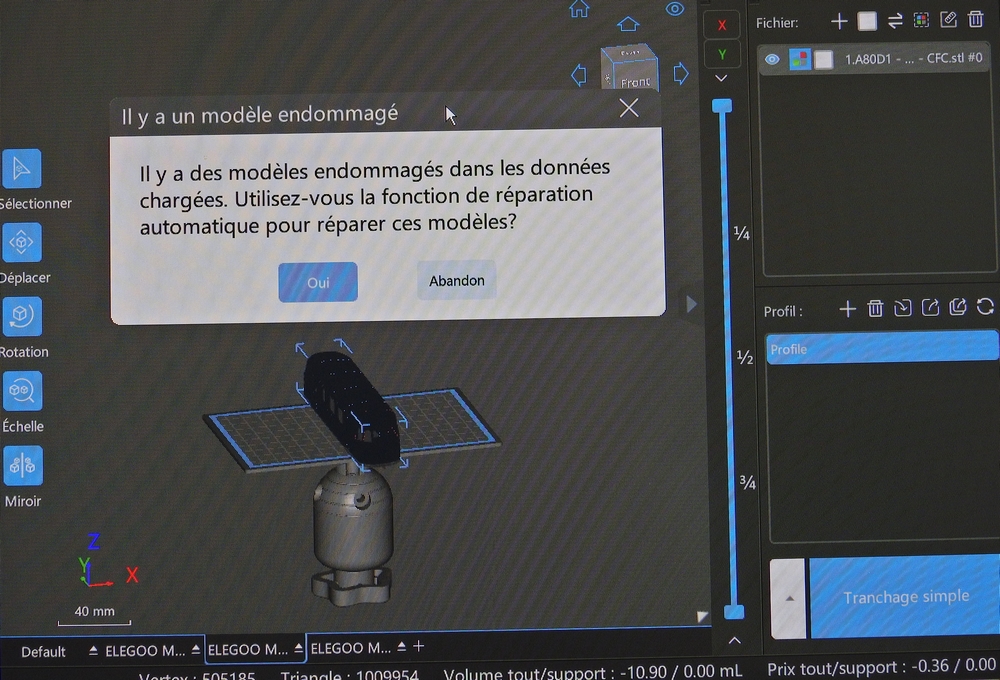1000x680 pixels.
Task: Click the home view icon at top
Action: click(x=579, y=9)
